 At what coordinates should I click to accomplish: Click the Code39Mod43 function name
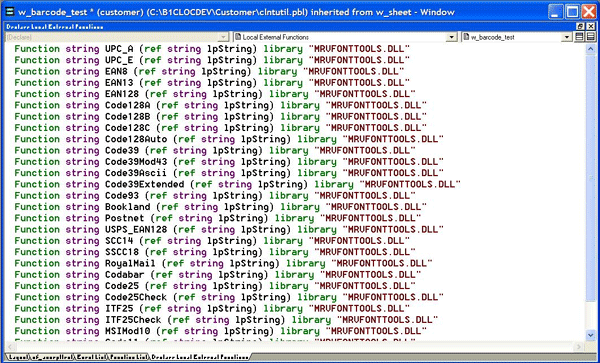tap(136, 162)
